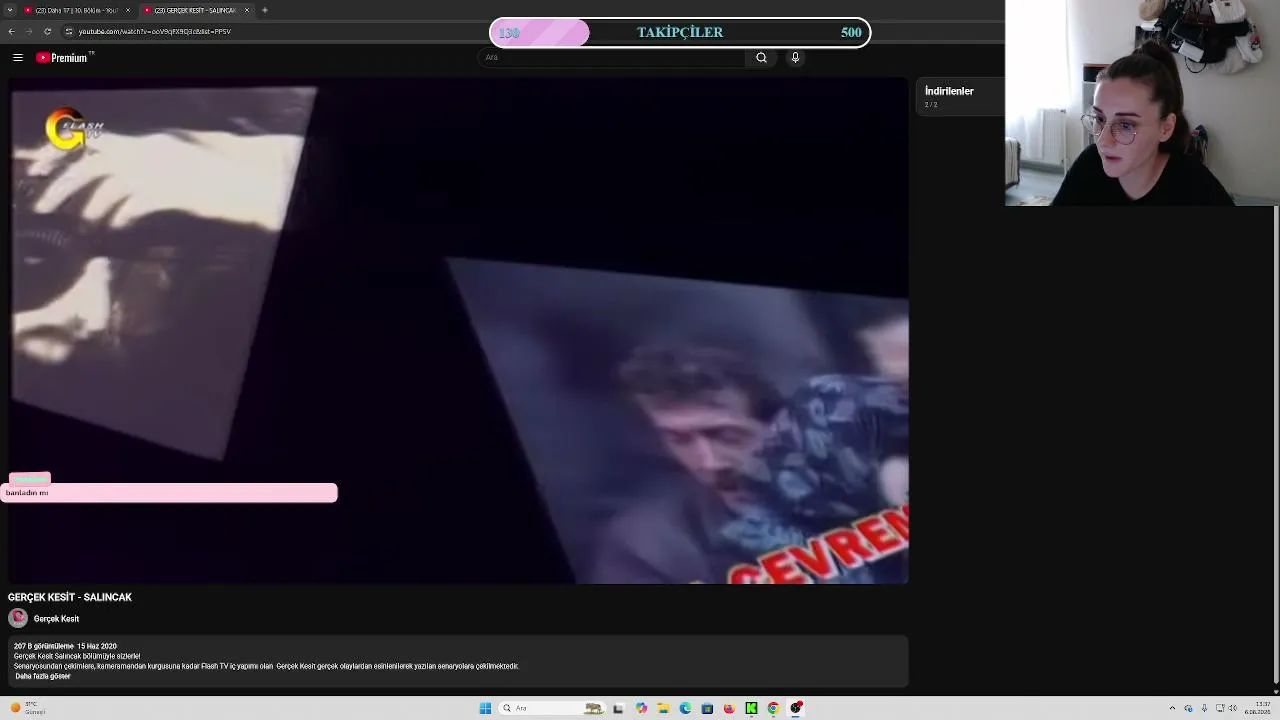Click the Flash TV logo on the video
Screen dimensions: 1280x720
(73, 129)
